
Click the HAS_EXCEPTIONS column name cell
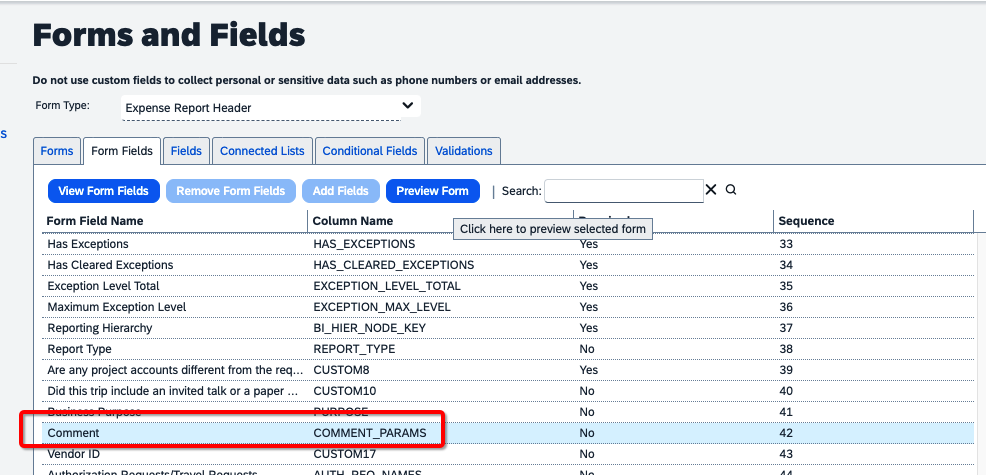(x=364, y=243)
